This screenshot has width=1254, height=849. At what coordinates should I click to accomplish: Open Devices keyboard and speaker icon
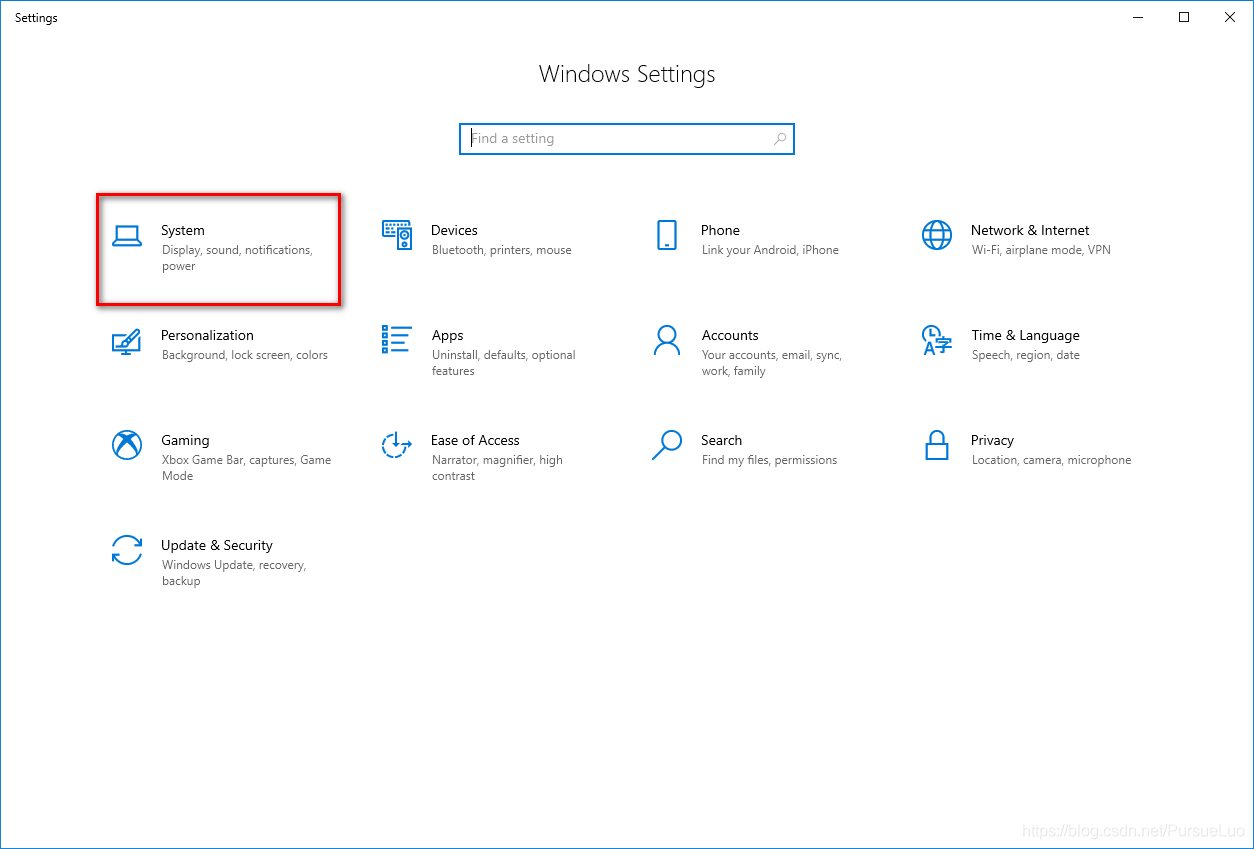[x=397, y=235]
